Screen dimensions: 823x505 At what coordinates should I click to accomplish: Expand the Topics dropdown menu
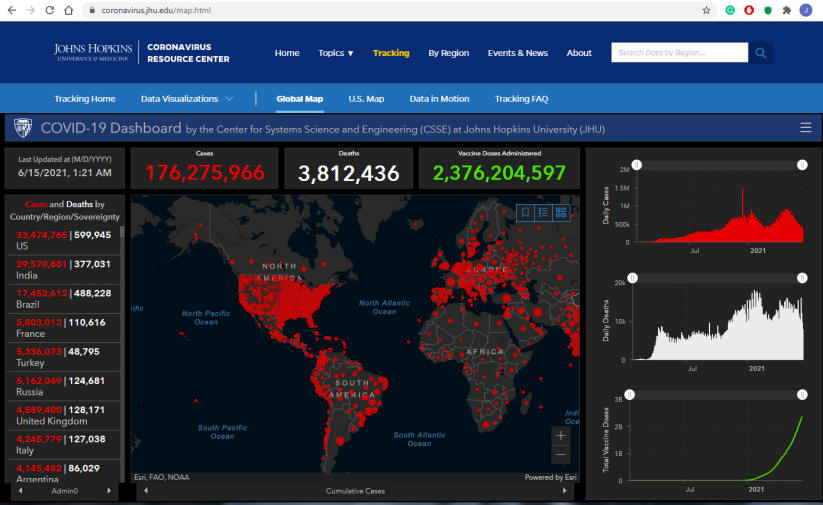(x=335, y=53)
